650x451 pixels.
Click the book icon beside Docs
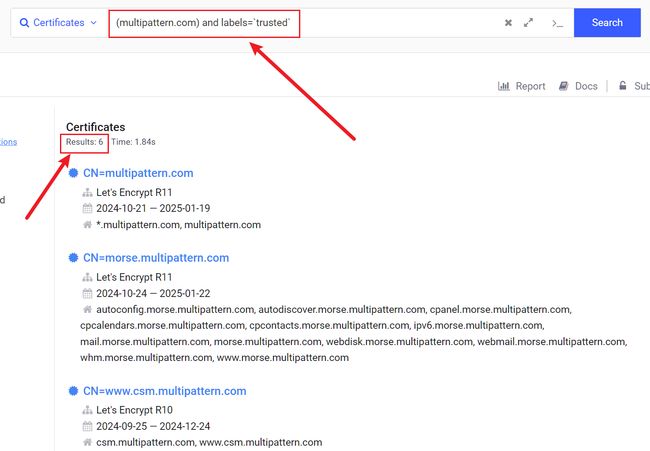pyautogui.click(x=563, y=86)
